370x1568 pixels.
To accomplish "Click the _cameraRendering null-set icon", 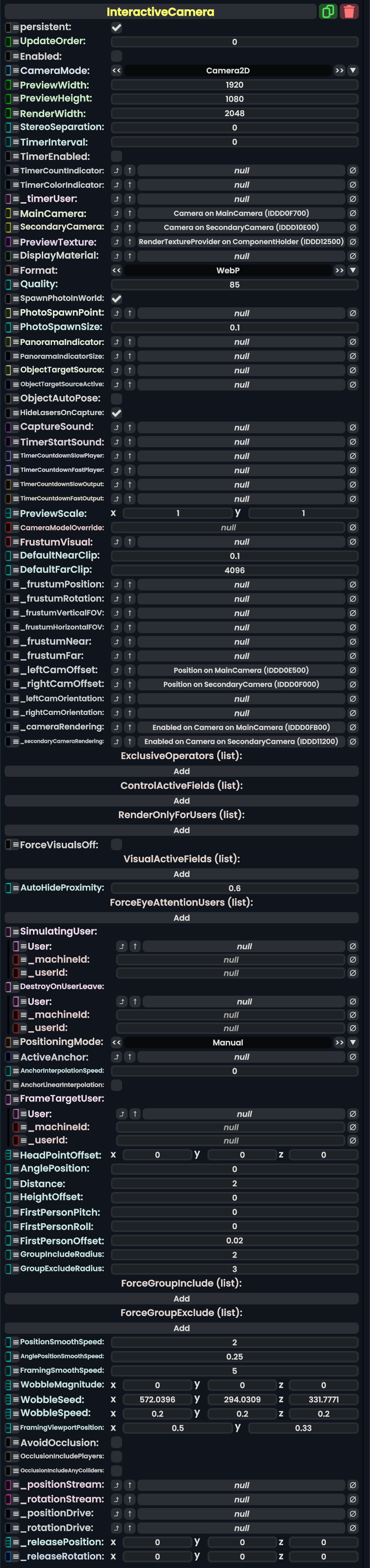I will (352, 728).
